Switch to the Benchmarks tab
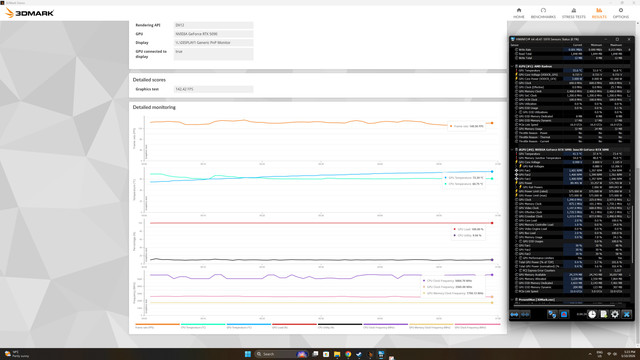 tap(543, 13)
